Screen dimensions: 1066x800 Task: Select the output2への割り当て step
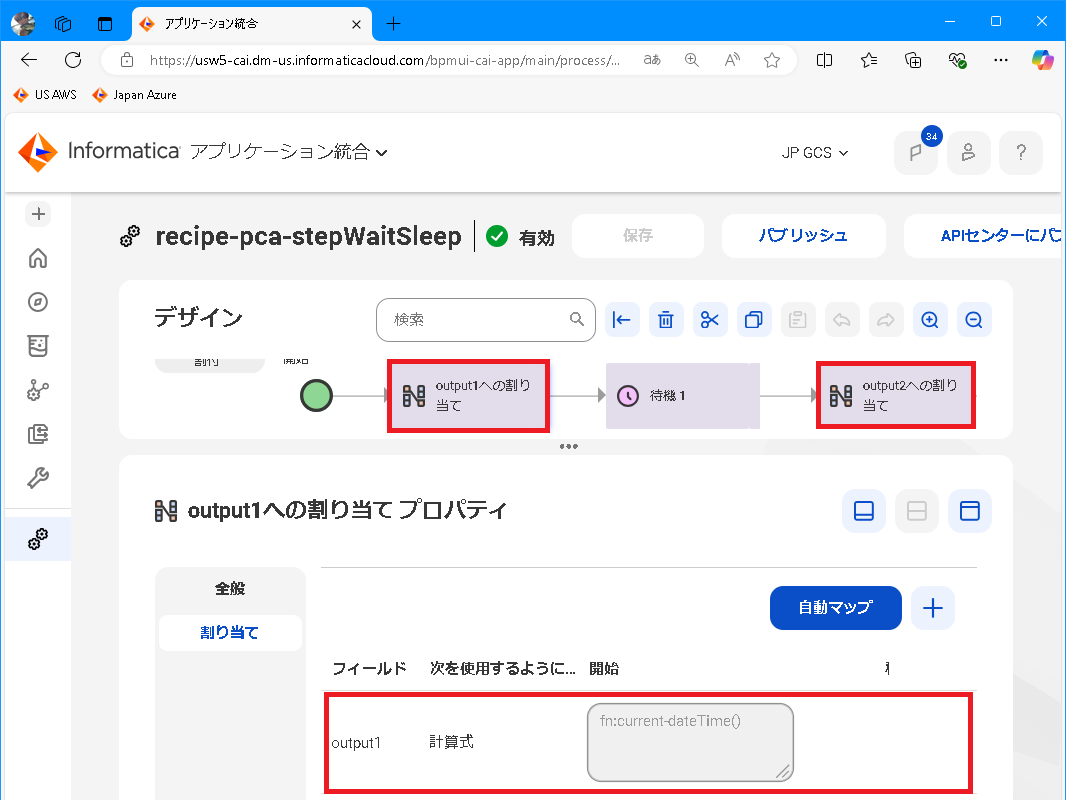pos(895,396)
